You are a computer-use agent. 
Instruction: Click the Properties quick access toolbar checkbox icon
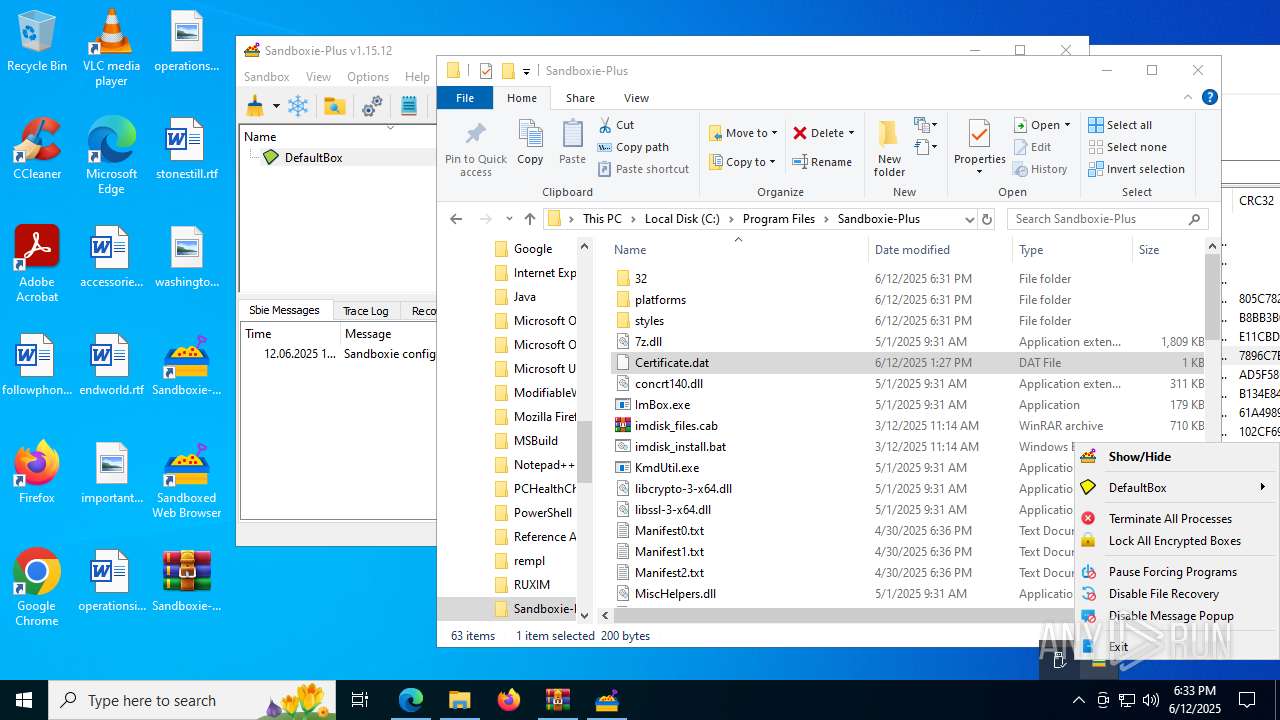click(485, 71)
